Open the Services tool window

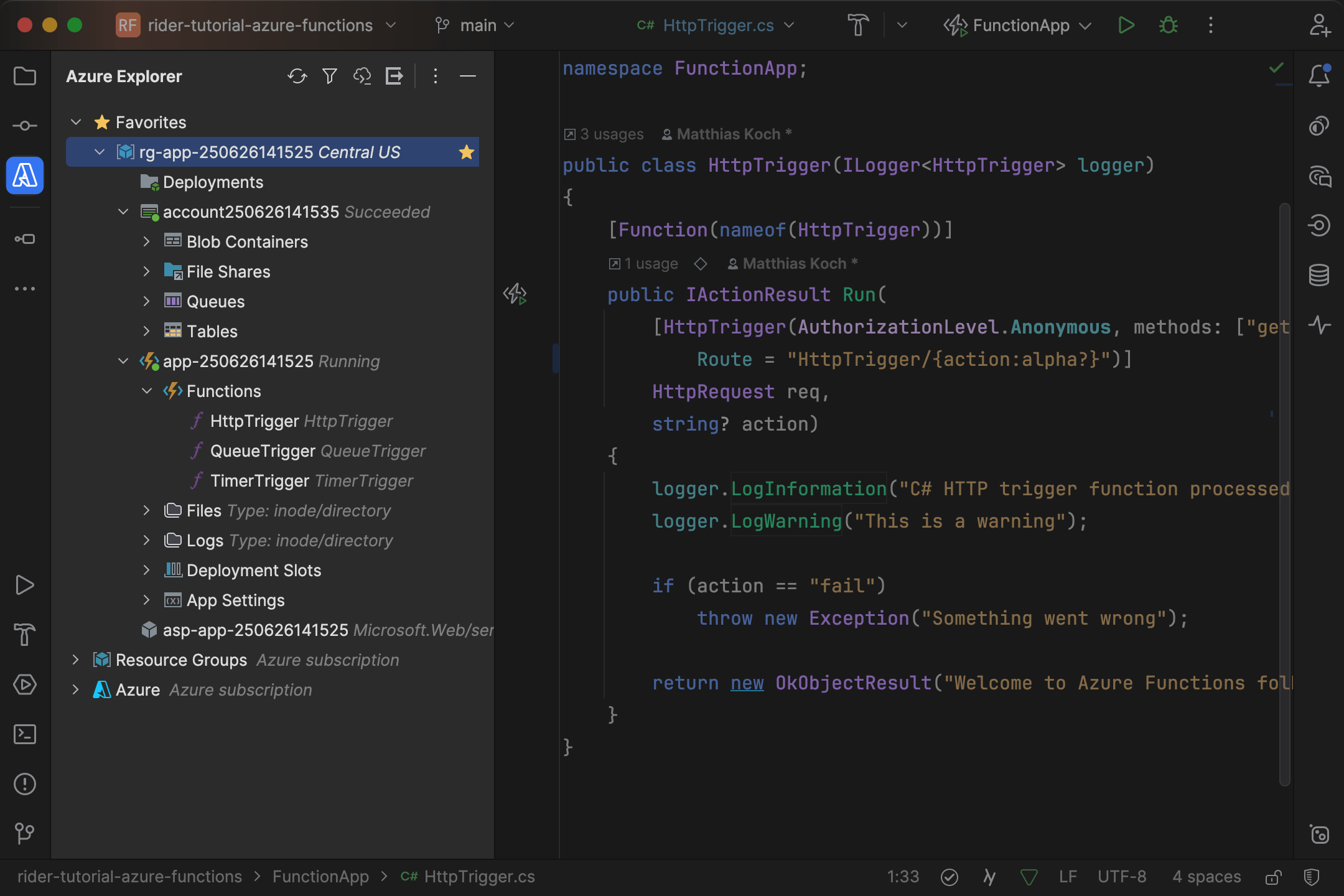pos(25,685)
